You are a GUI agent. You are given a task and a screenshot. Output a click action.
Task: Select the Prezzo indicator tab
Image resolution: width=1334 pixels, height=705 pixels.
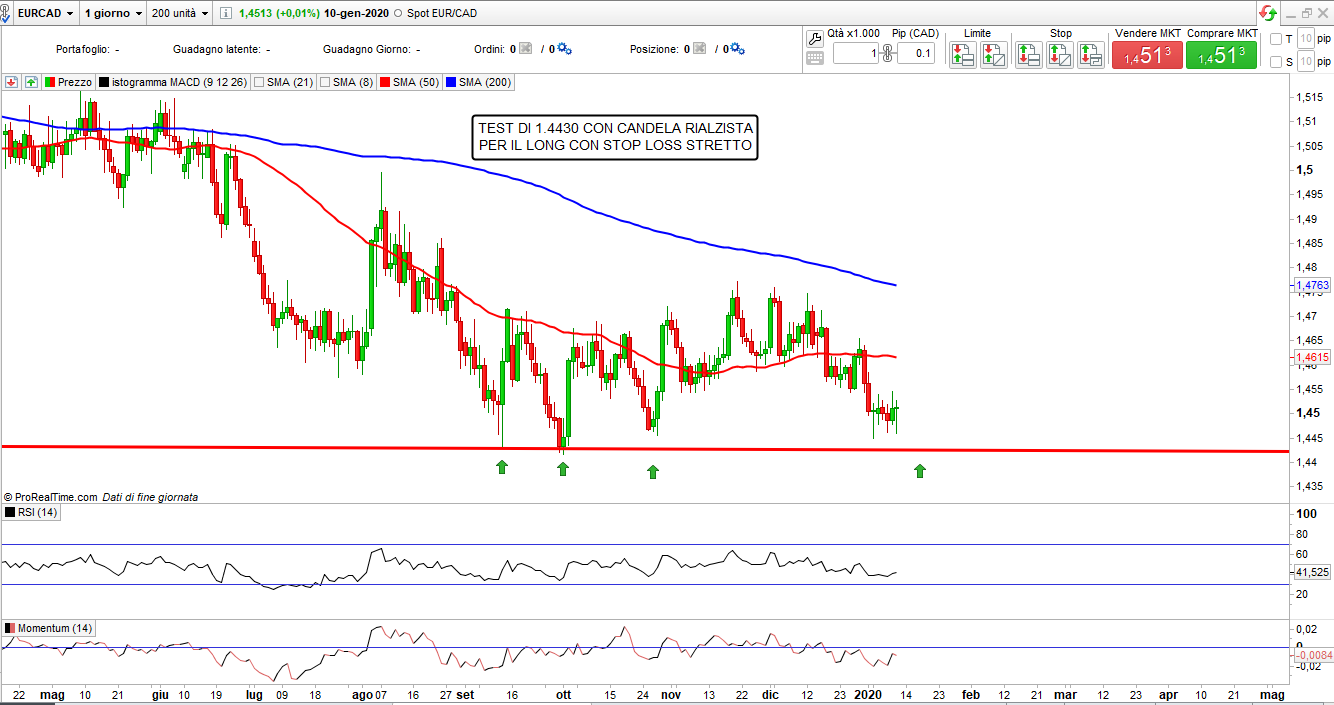click(68, 82)
